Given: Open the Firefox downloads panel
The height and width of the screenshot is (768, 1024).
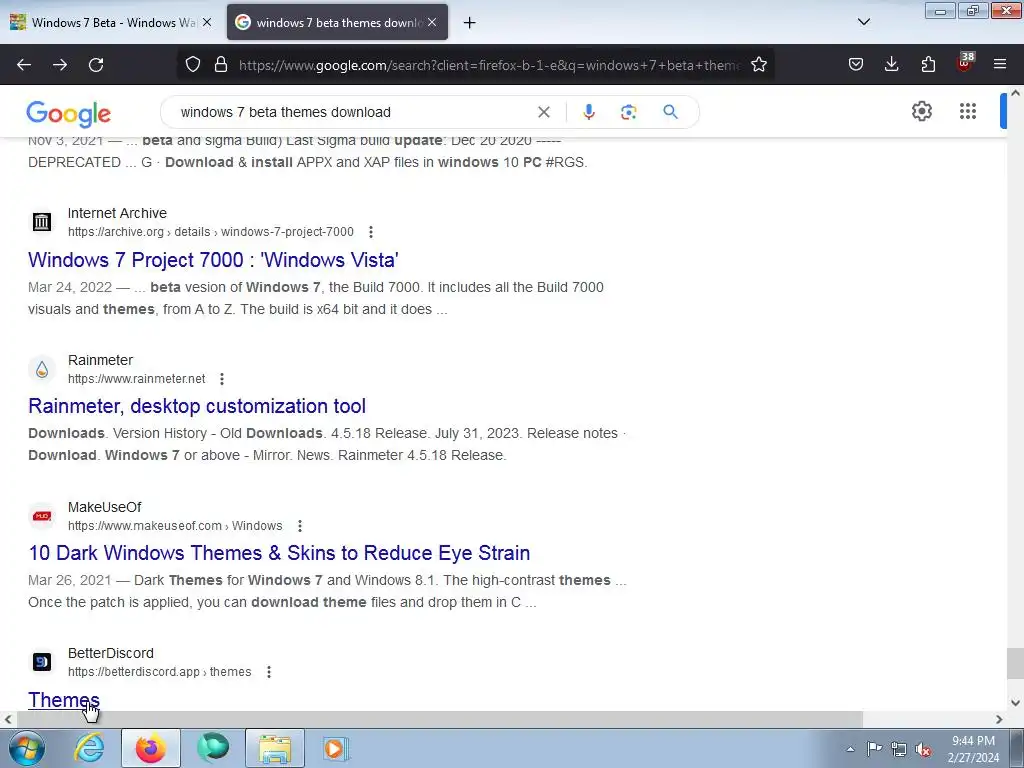Looking at the screenshot, I should [x=891, y=65].
